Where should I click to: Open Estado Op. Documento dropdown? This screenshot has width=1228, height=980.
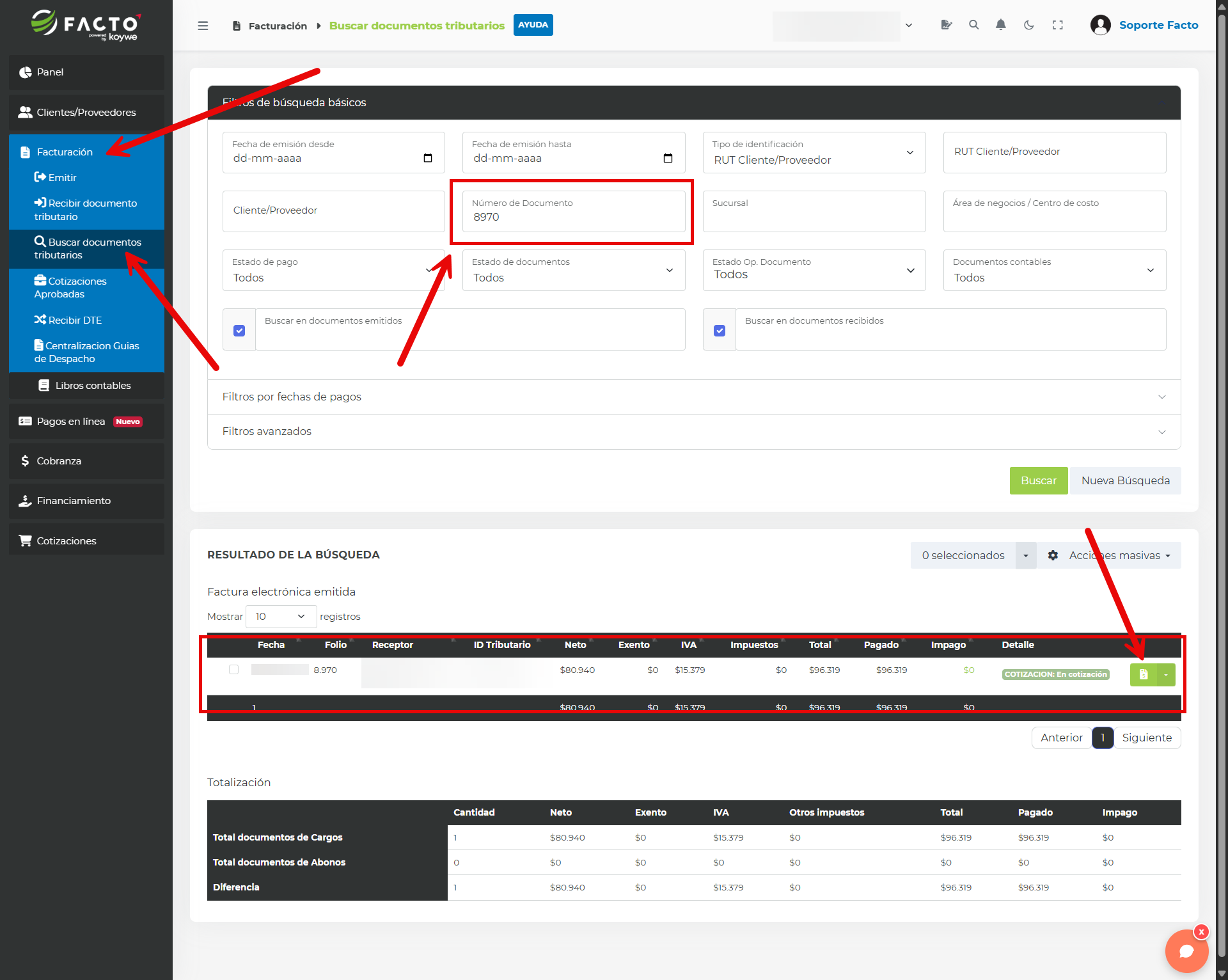coord(814,271)
